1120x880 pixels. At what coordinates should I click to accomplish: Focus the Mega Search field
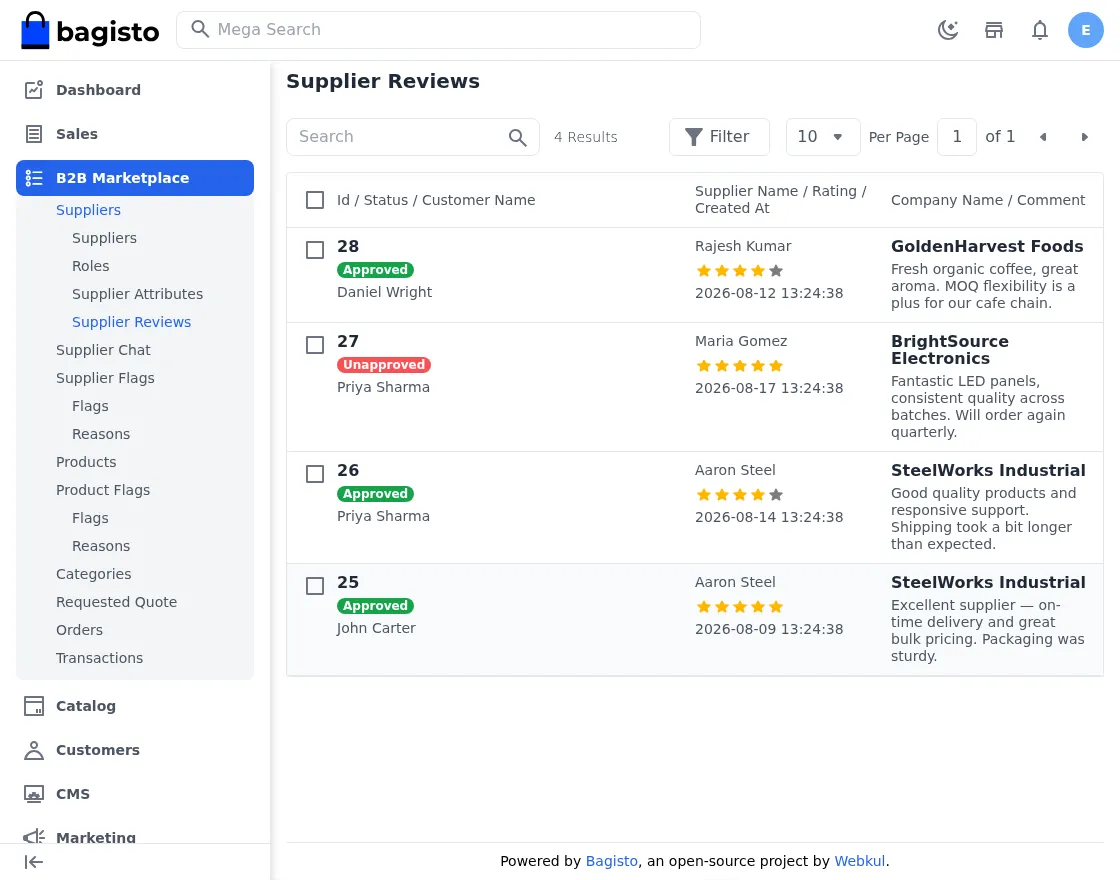coord(439,30)
